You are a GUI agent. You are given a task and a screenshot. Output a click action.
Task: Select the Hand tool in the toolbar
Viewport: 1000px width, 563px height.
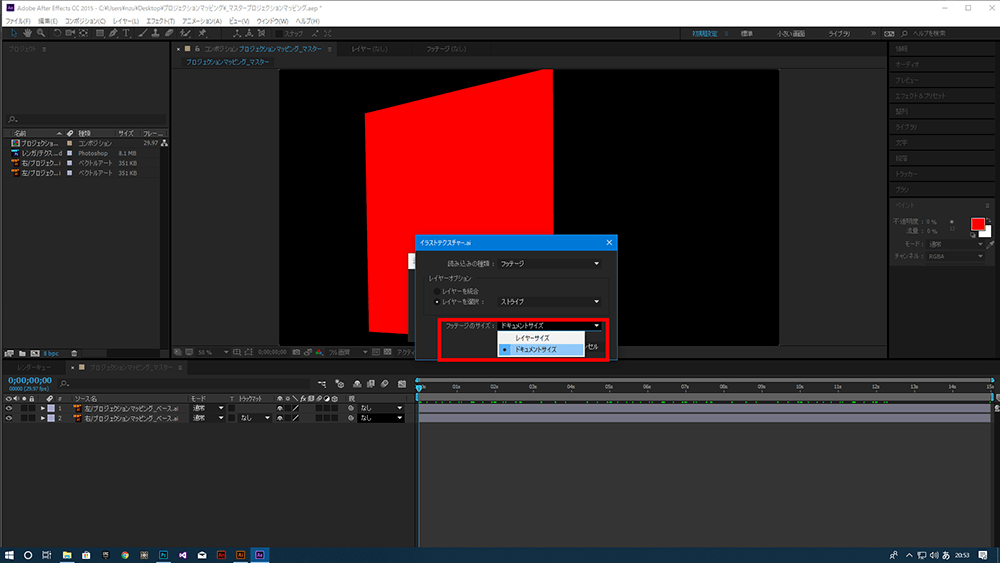pyautogui.click(x=25, y=33)
